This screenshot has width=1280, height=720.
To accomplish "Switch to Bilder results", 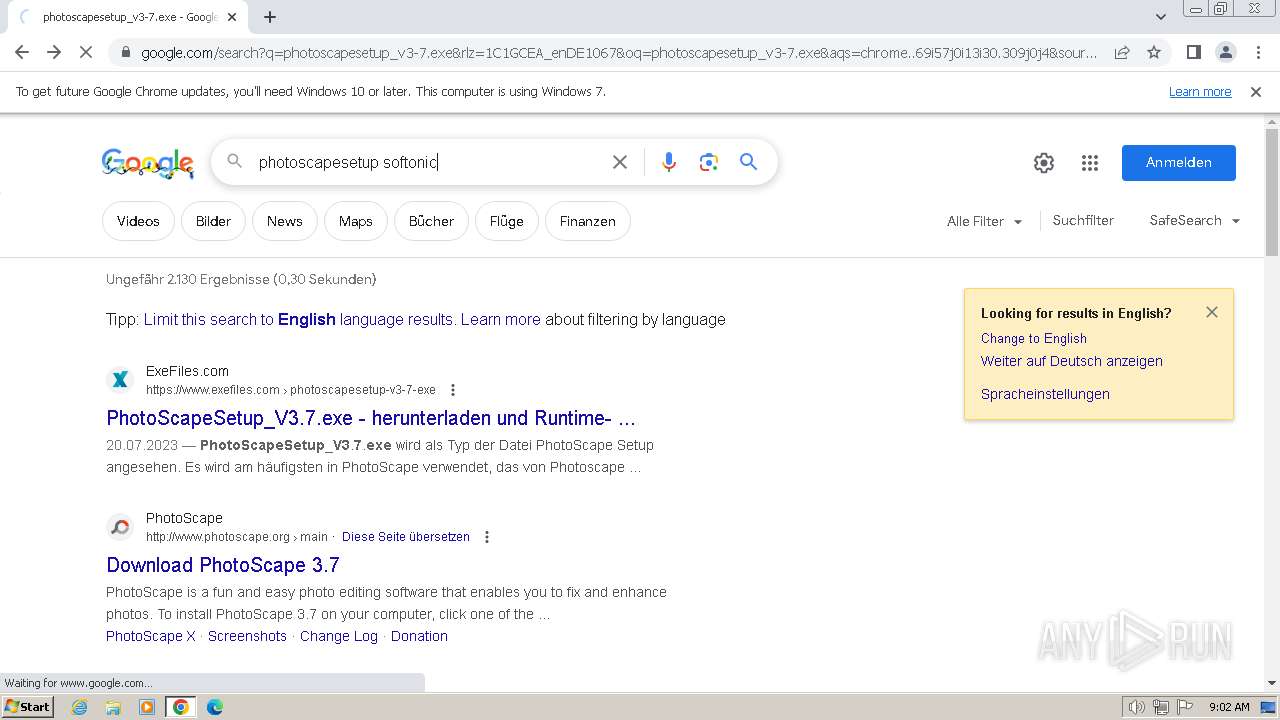I will click(213, 221).
